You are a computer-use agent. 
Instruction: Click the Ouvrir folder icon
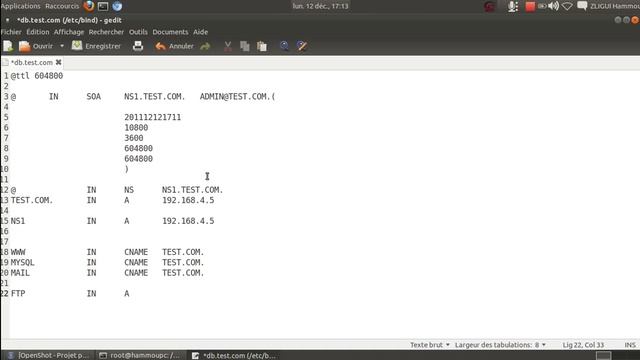24,46
